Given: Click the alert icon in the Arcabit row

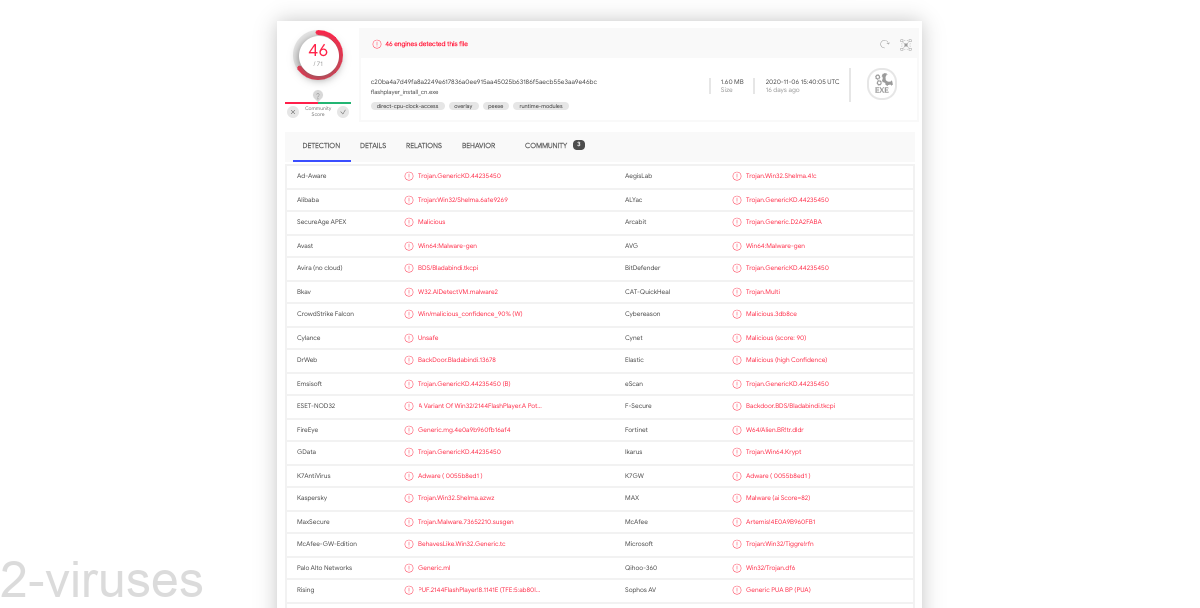Looking at the screenshot, I should coord(737,222).
